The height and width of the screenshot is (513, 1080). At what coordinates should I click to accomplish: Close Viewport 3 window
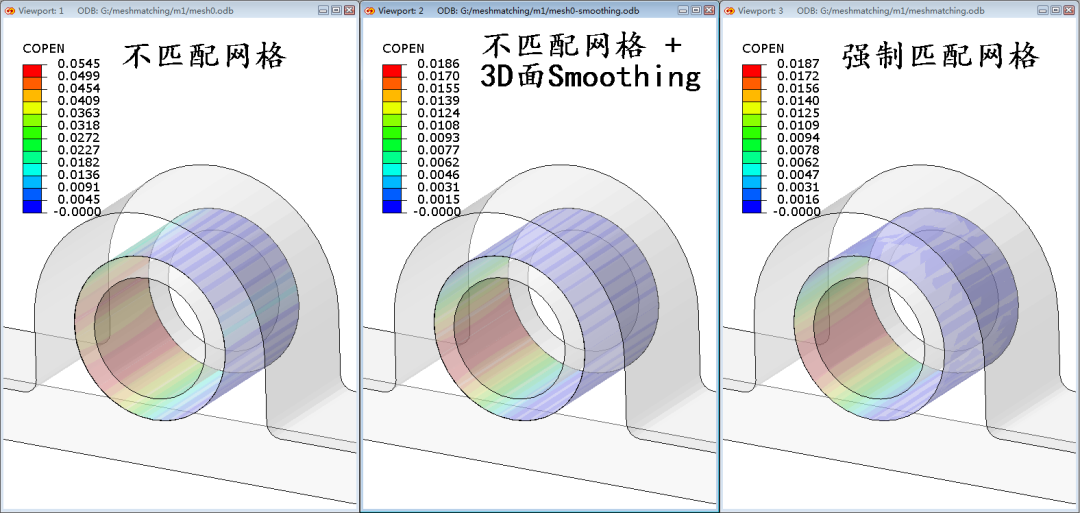[x=1068, y=10]
